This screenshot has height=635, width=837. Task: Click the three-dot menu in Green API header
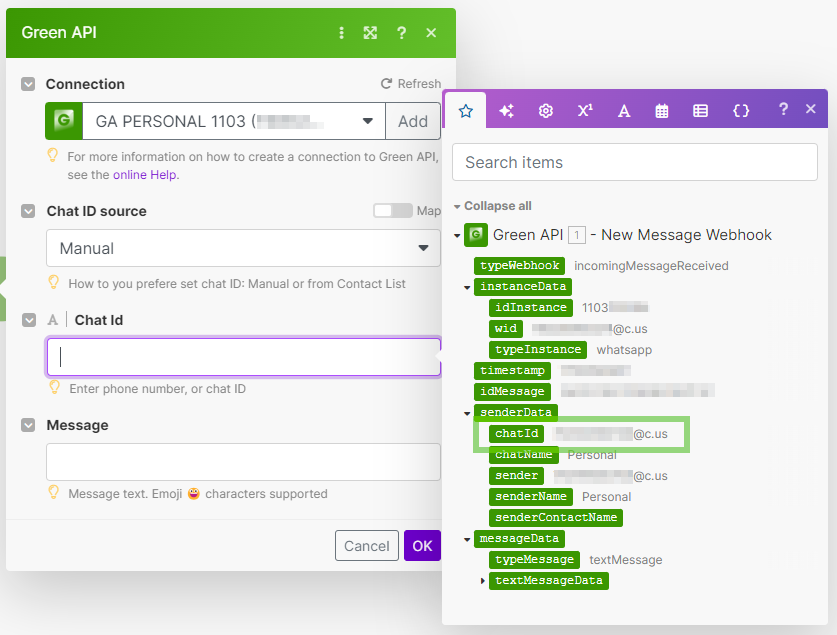pyautogui.click(x=342, y=33)
